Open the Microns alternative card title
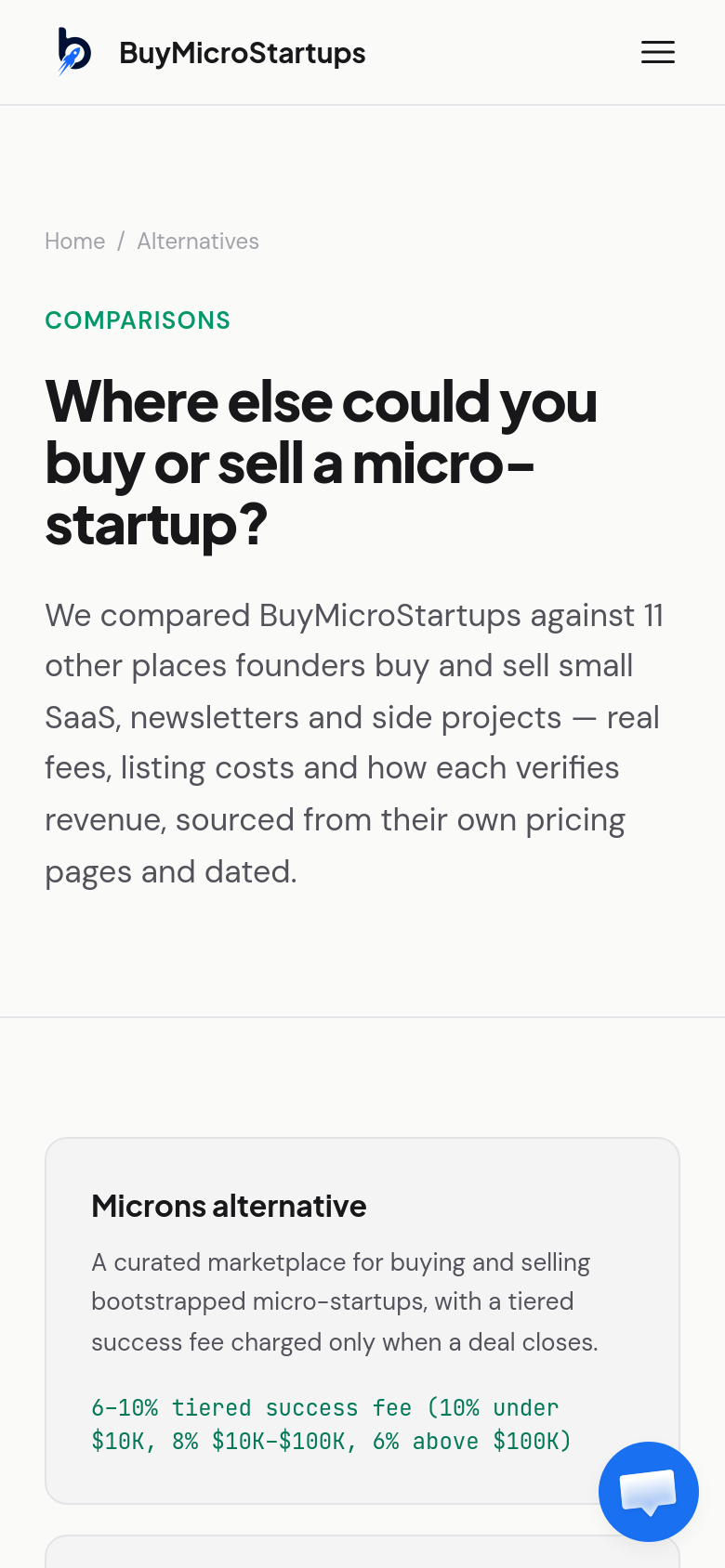The height and width of the screenshot is (1568, 725). pos(229,1206)
